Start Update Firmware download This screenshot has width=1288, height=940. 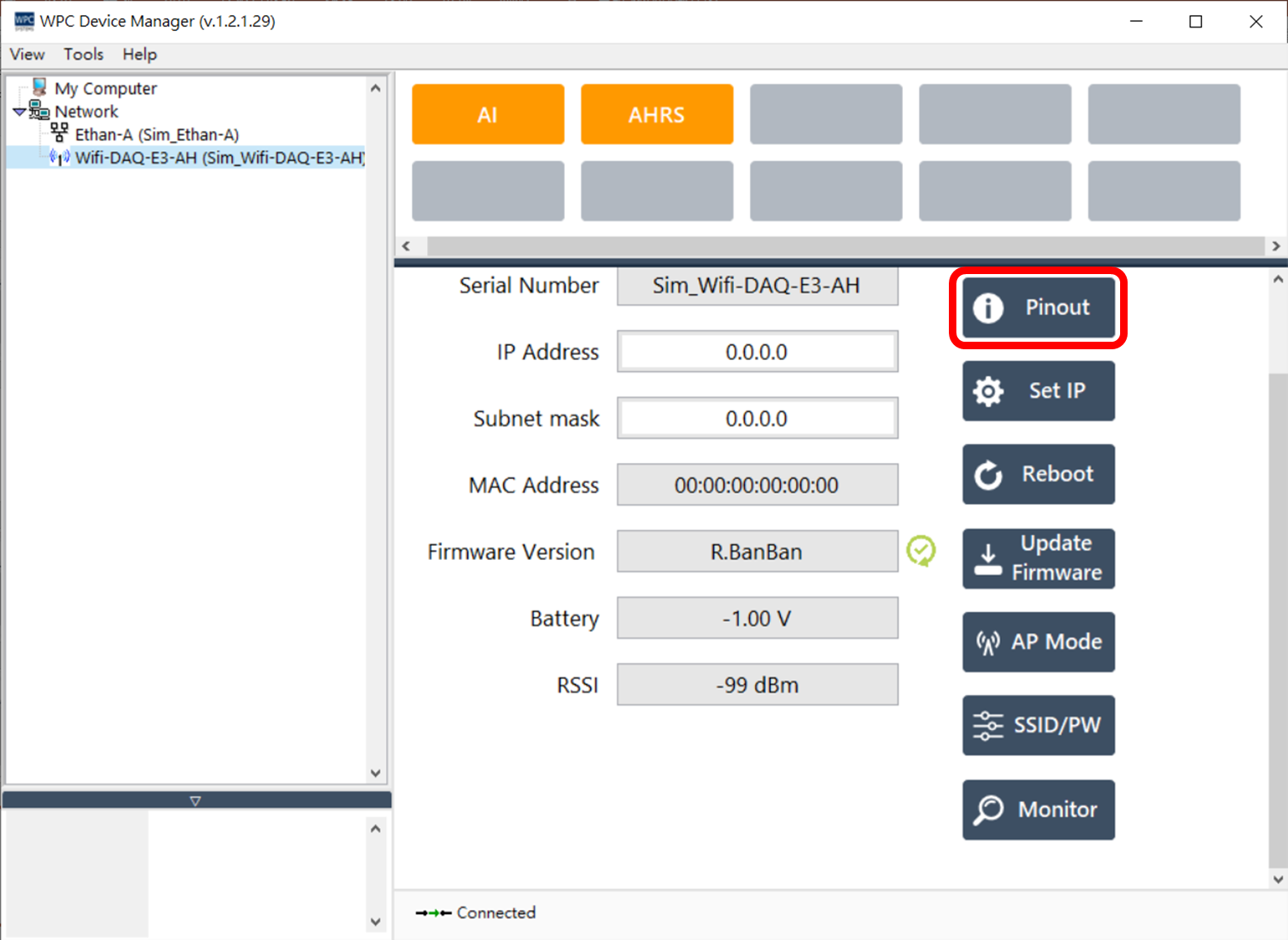(1038, 558)
